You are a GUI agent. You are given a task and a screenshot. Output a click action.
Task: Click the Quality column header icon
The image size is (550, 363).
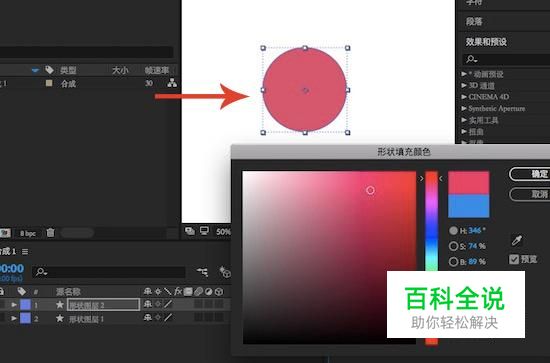[168, 291]
